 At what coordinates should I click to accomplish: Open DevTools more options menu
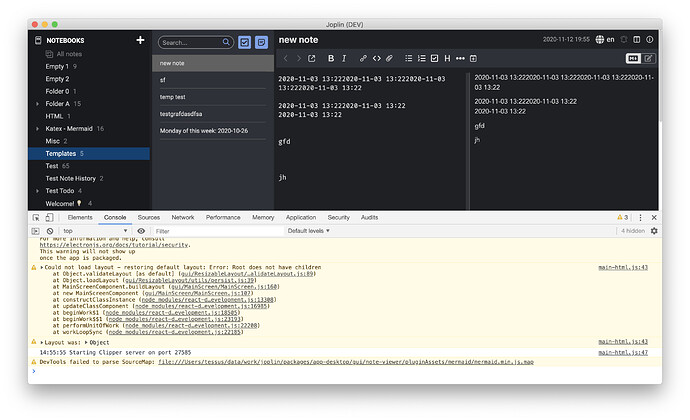pos(640,217)
